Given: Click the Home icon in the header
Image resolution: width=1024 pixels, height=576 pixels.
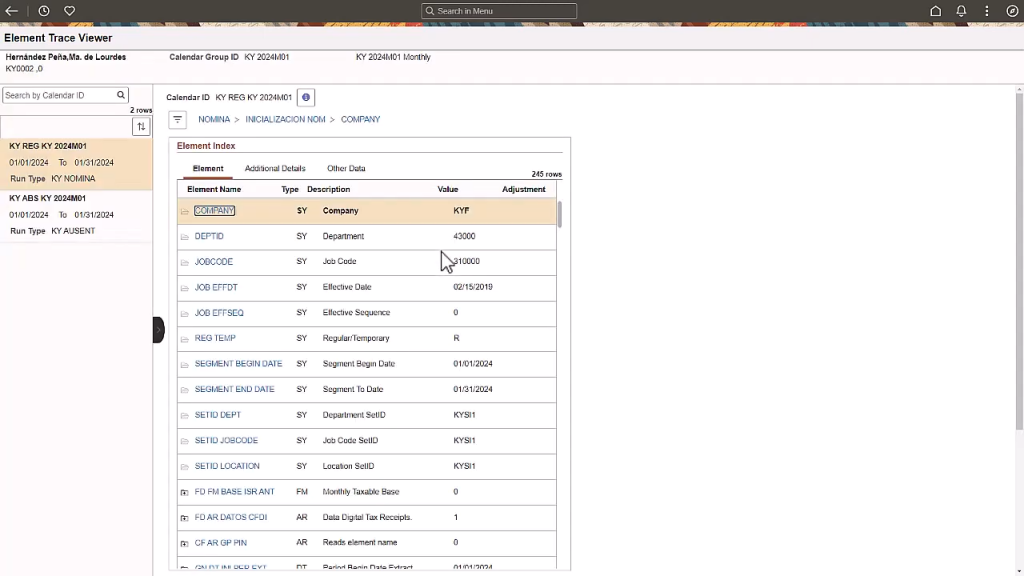Looking at the screenshot, I should [935, 10].
